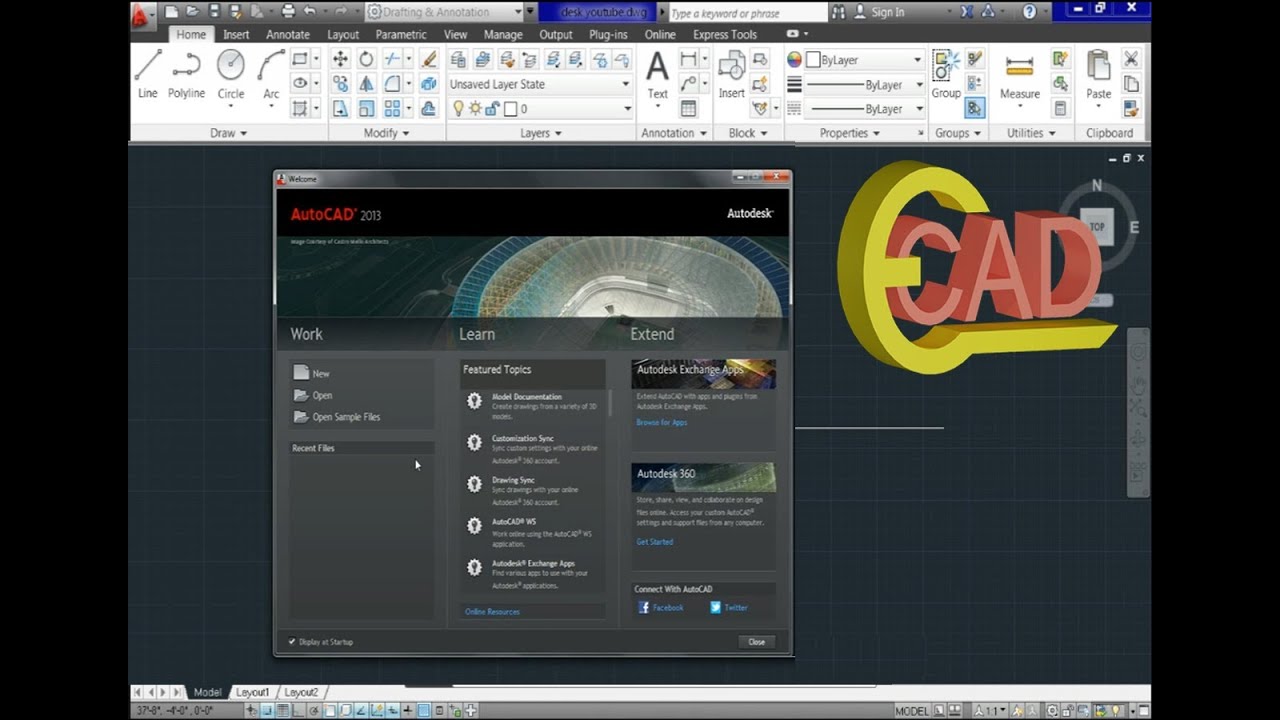Image resolution: width=1280 pixels, height=720 pixels.
Task: Select the Polyline tool
Action: pos(186,74)
